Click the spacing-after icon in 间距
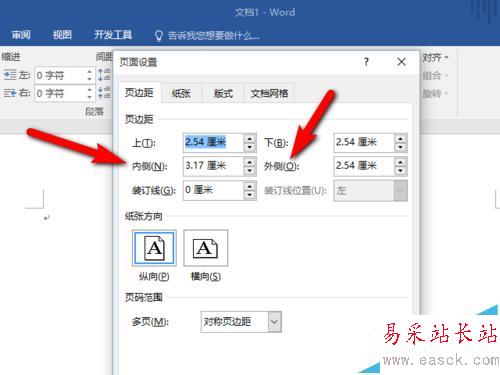 point(104,93)
